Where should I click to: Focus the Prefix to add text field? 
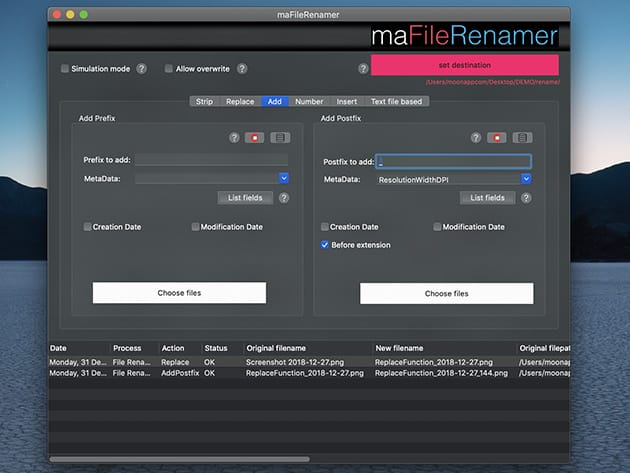(211, 159)
